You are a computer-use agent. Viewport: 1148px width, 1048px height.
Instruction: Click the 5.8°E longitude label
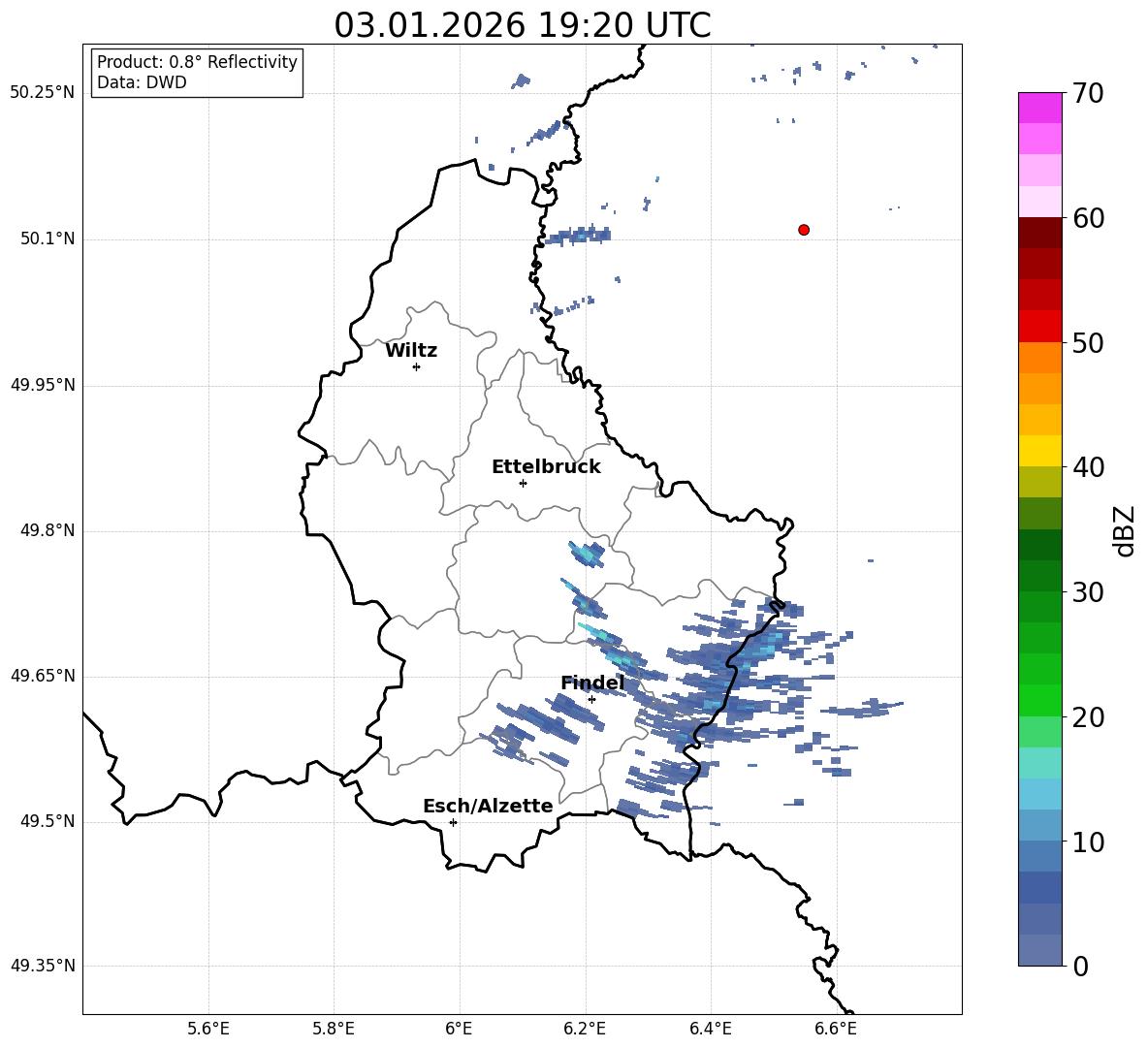point(334,1030)
